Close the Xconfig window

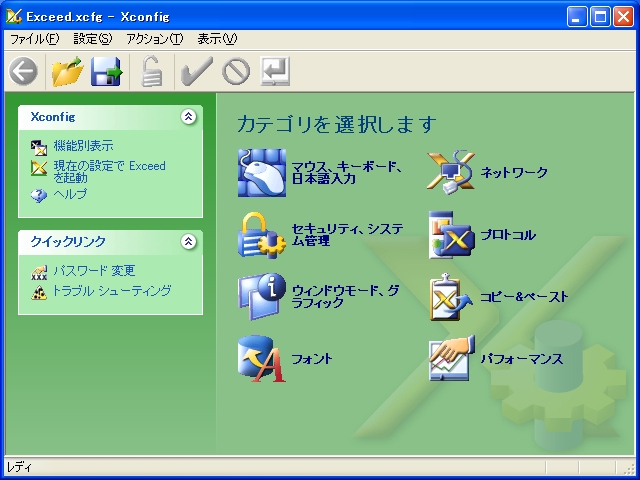pos(624,17)
